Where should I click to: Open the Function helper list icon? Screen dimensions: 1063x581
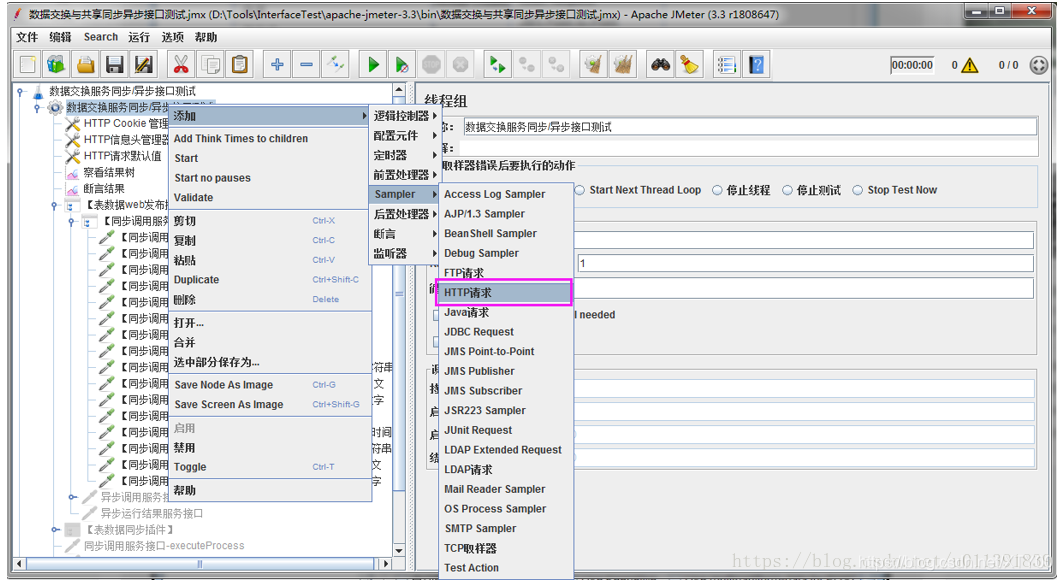coord(726,65)
